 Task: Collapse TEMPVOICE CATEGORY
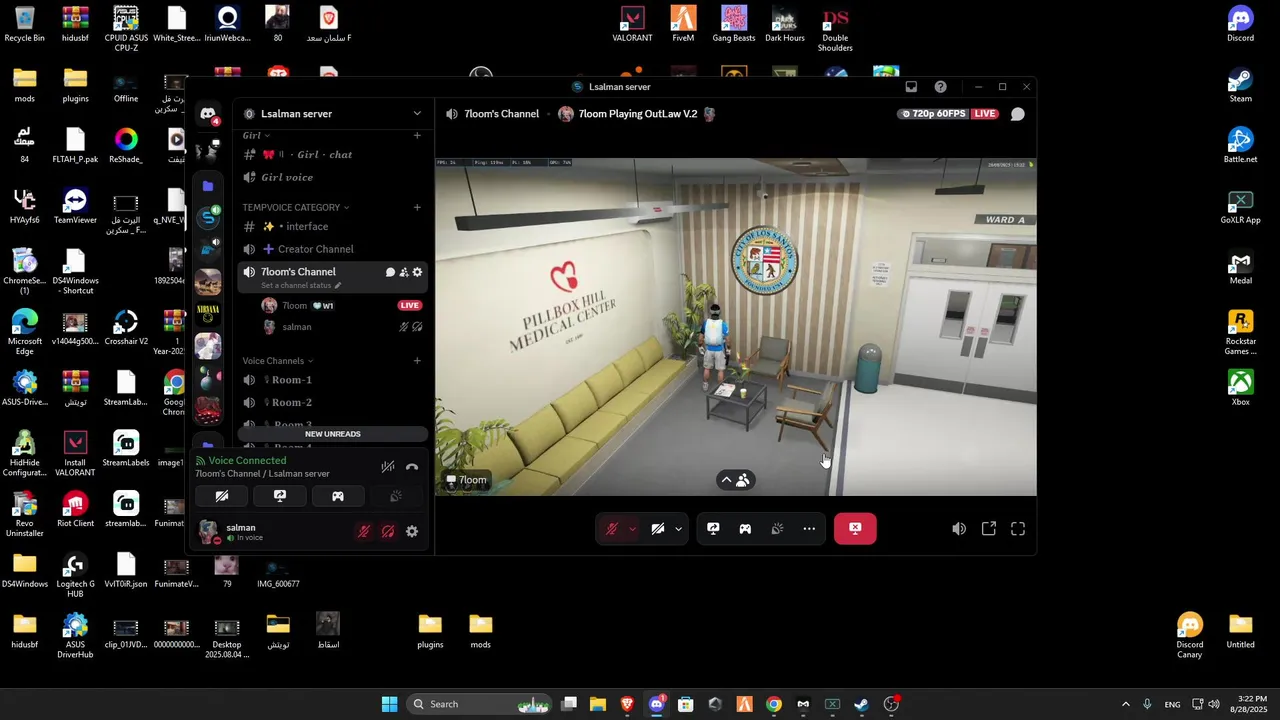(x=295, y=207)
